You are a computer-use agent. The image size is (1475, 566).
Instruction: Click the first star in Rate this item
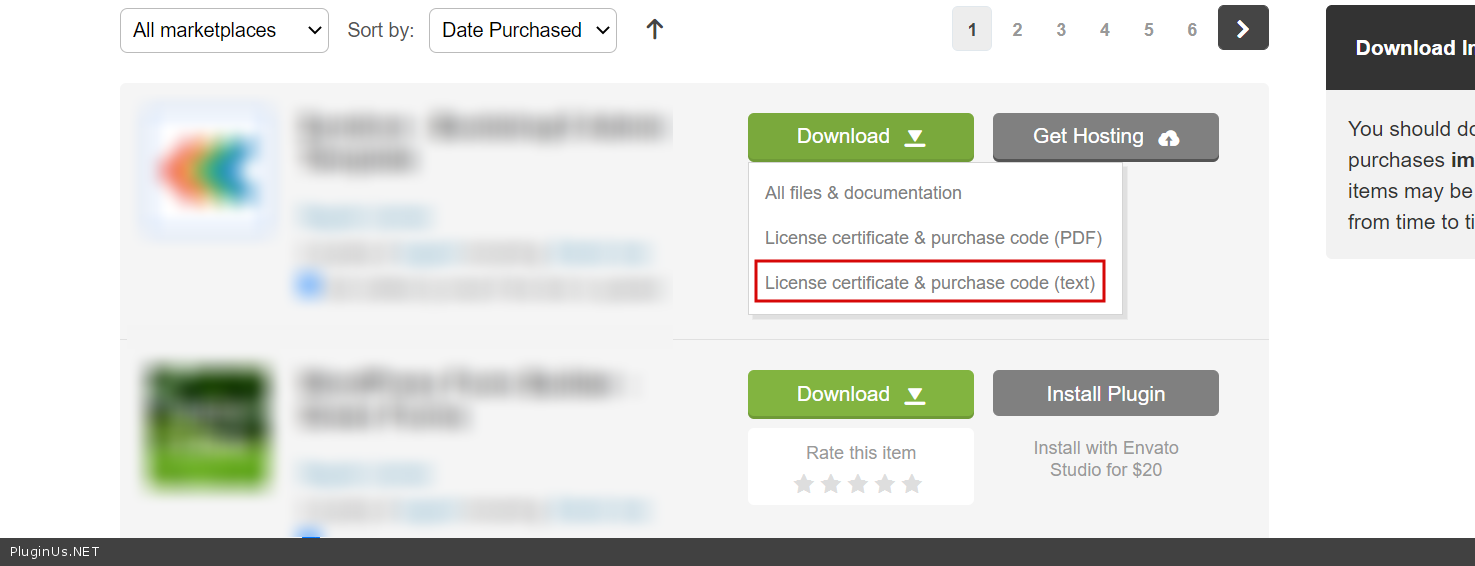tap(804, 484)
